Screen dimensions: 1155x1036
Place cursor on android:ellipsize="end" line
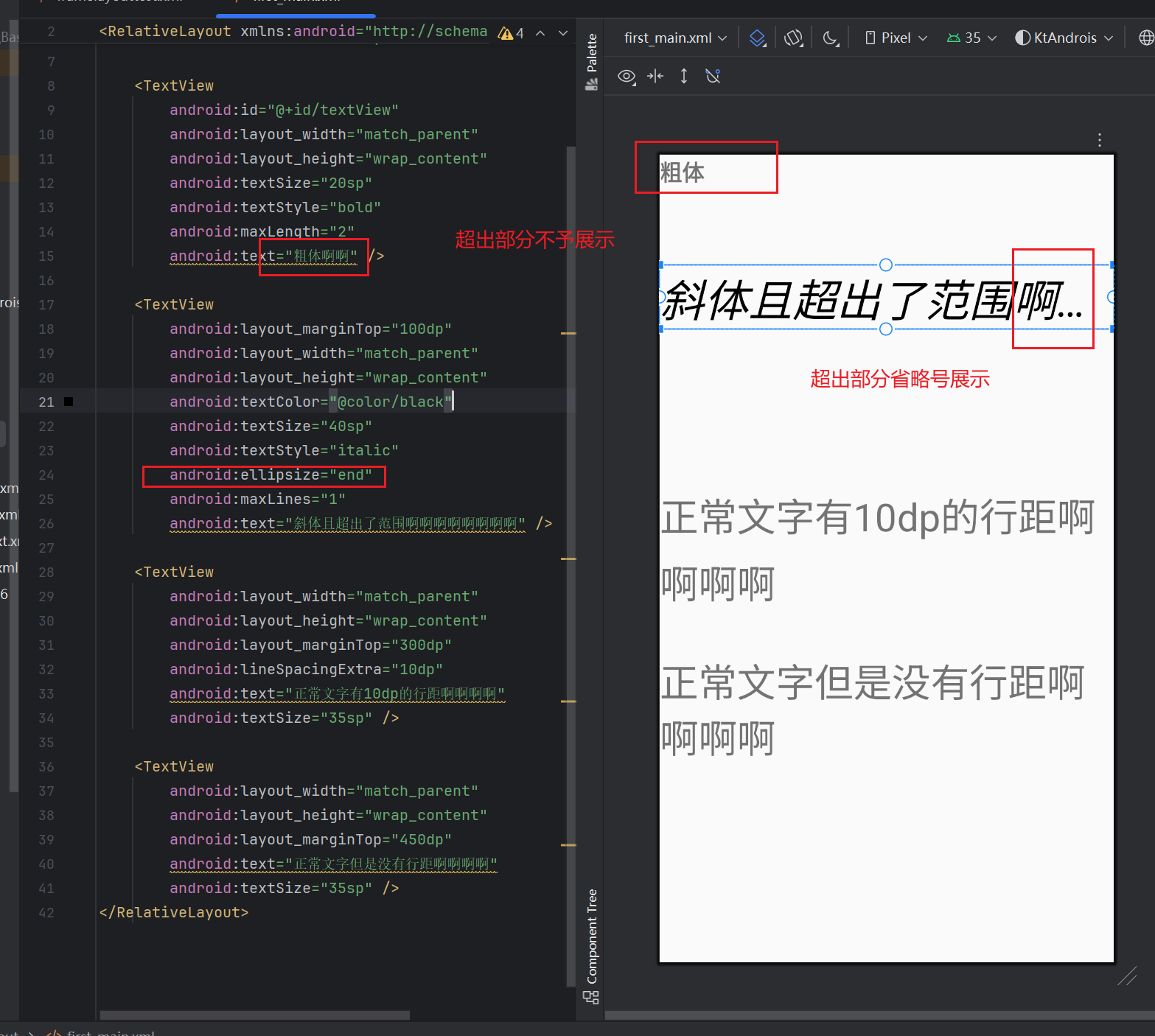pos(271,475)
